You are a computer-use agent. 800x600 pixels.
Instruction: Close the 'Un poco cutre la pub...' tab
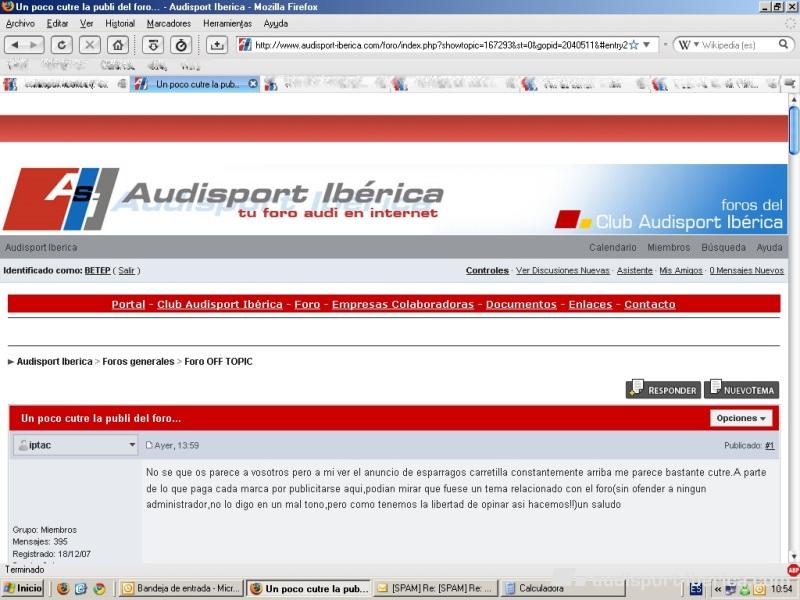[253, 84]
